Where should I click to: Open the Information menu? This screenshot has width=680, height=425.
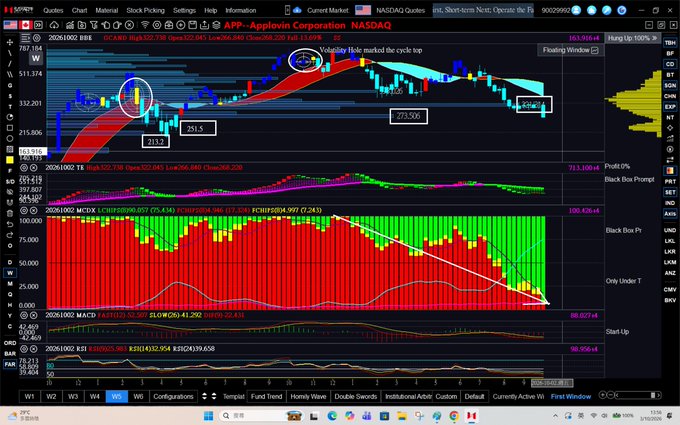(241, 10)
